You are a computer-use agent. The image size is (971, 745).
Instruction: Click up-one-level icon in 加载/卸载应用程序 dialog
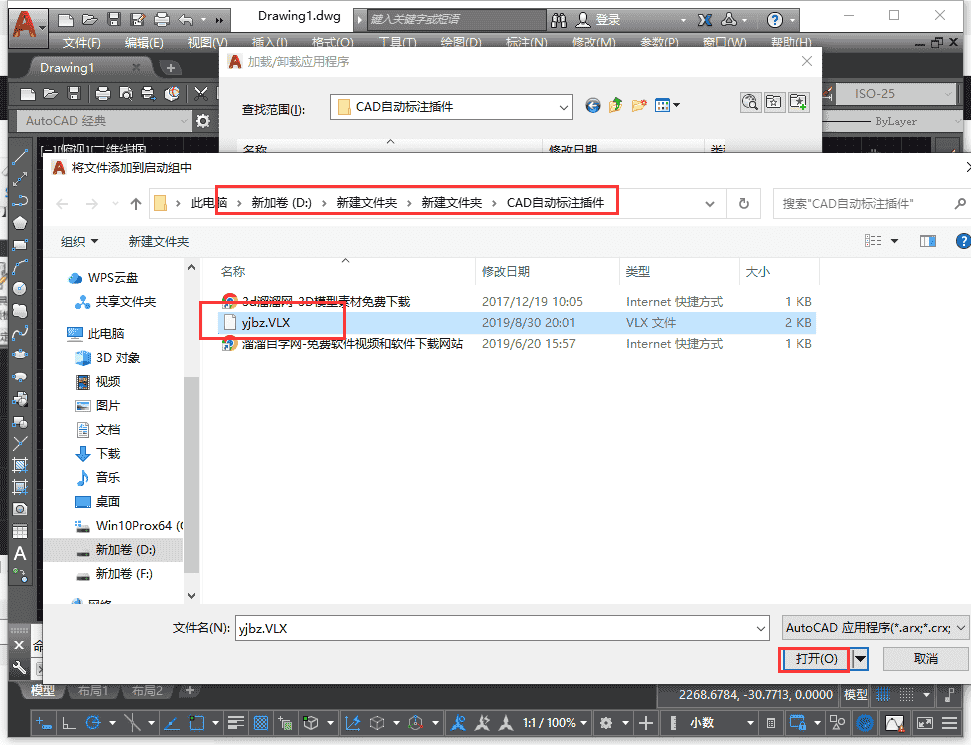tap(616, 106)
